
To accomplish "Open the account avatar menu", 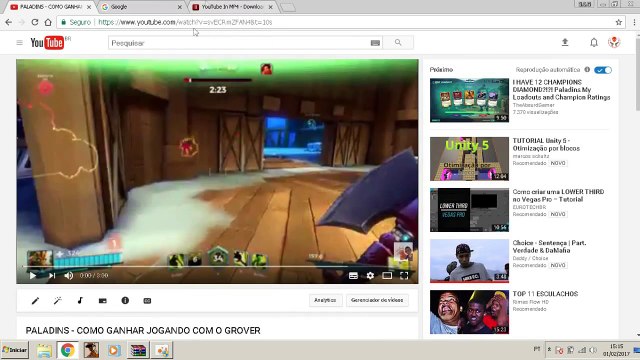I will pos(614,42).
